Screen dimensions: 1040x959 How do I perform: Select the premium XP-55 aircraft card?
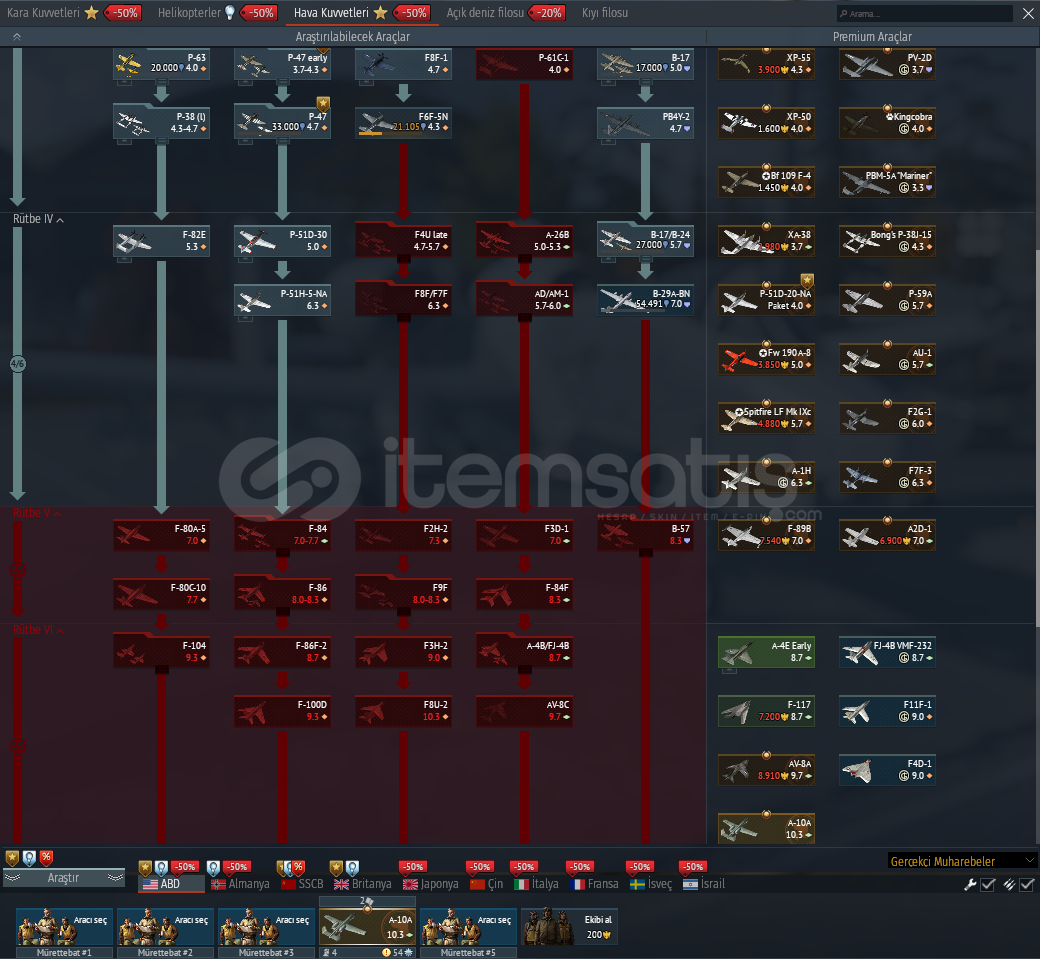pyautogui.click(x=766, y=64)
